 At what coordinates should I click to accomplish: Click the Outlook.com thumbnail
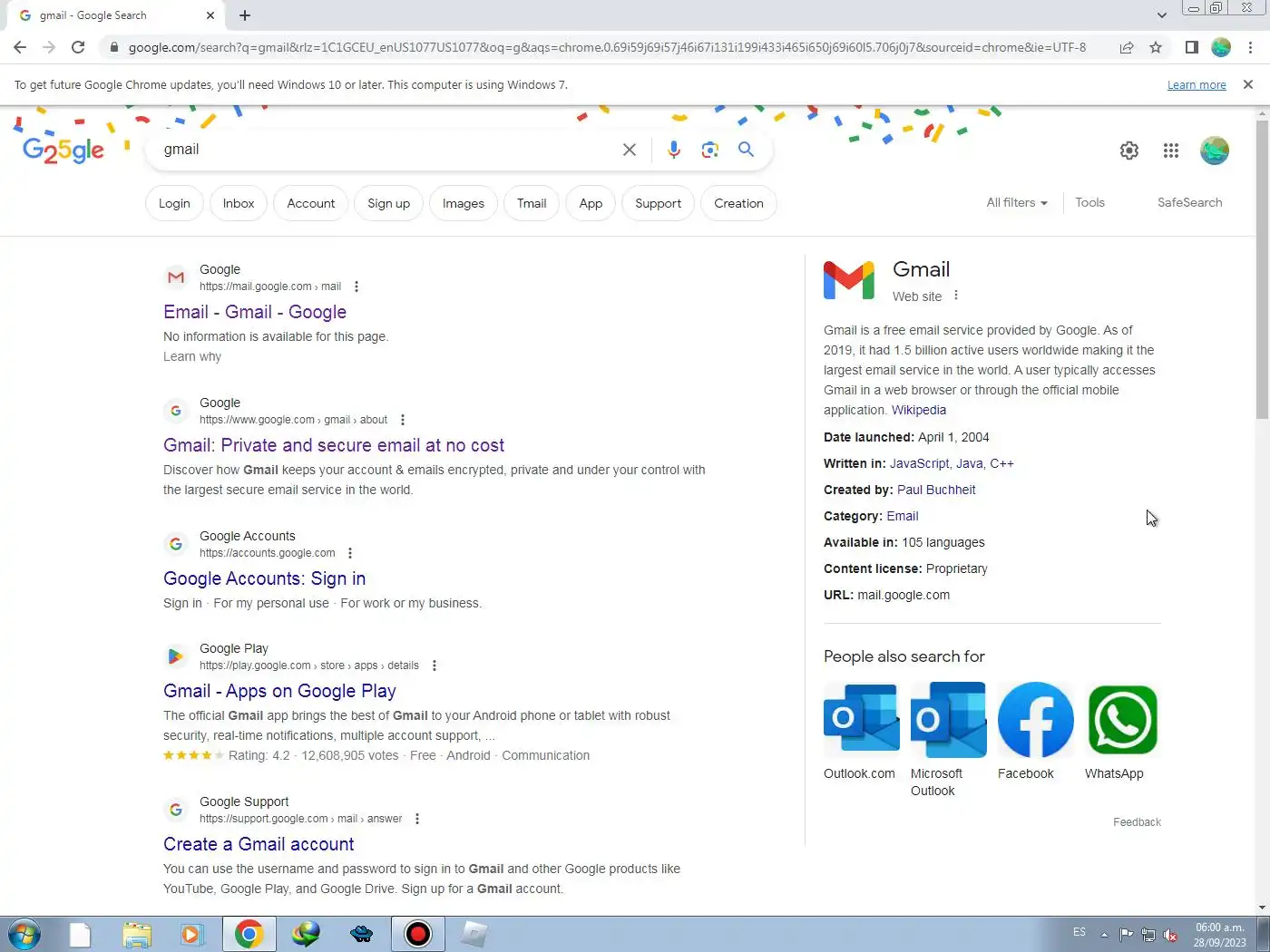pos(862,719)
